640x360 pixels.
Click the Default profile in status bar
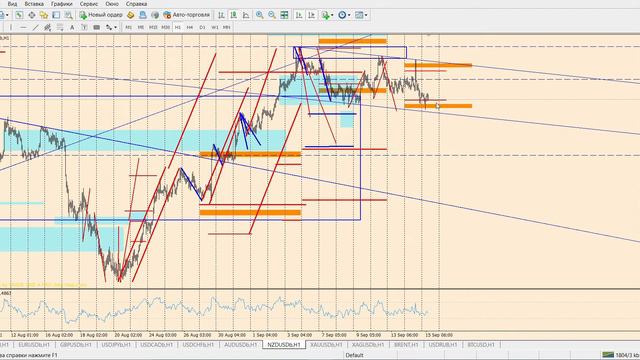point(354,355)
